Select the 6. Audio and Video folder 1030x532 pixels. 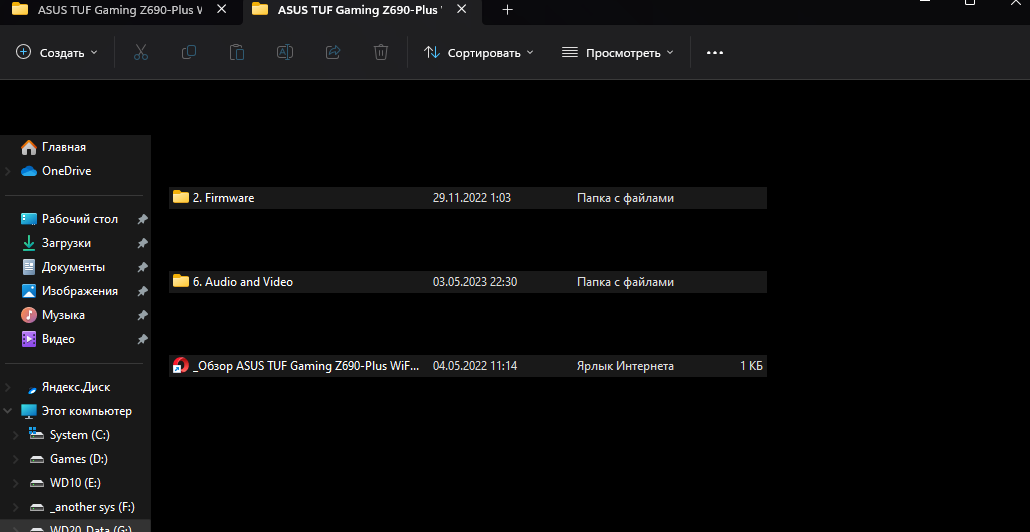pyautogui.click(x=468, y=282)
